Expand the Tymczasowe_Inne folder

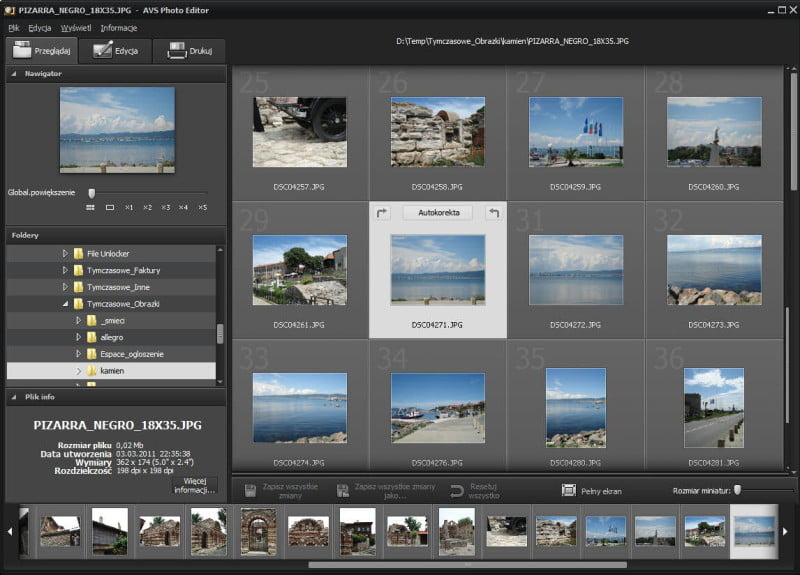point(65,287)
